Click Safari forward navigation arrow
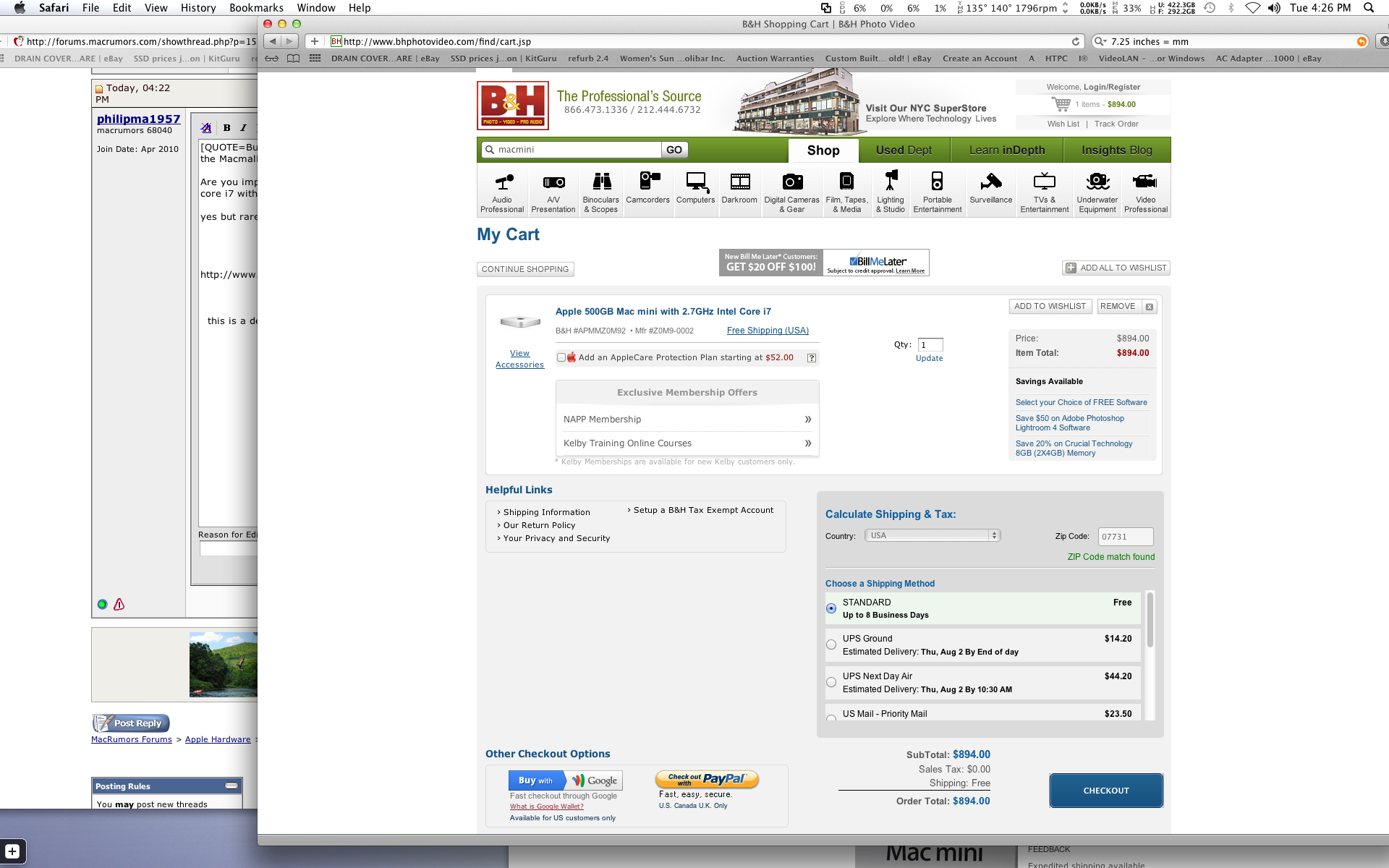The width and height of the screenshot is (1389, 868). click(x=289, y=41)
